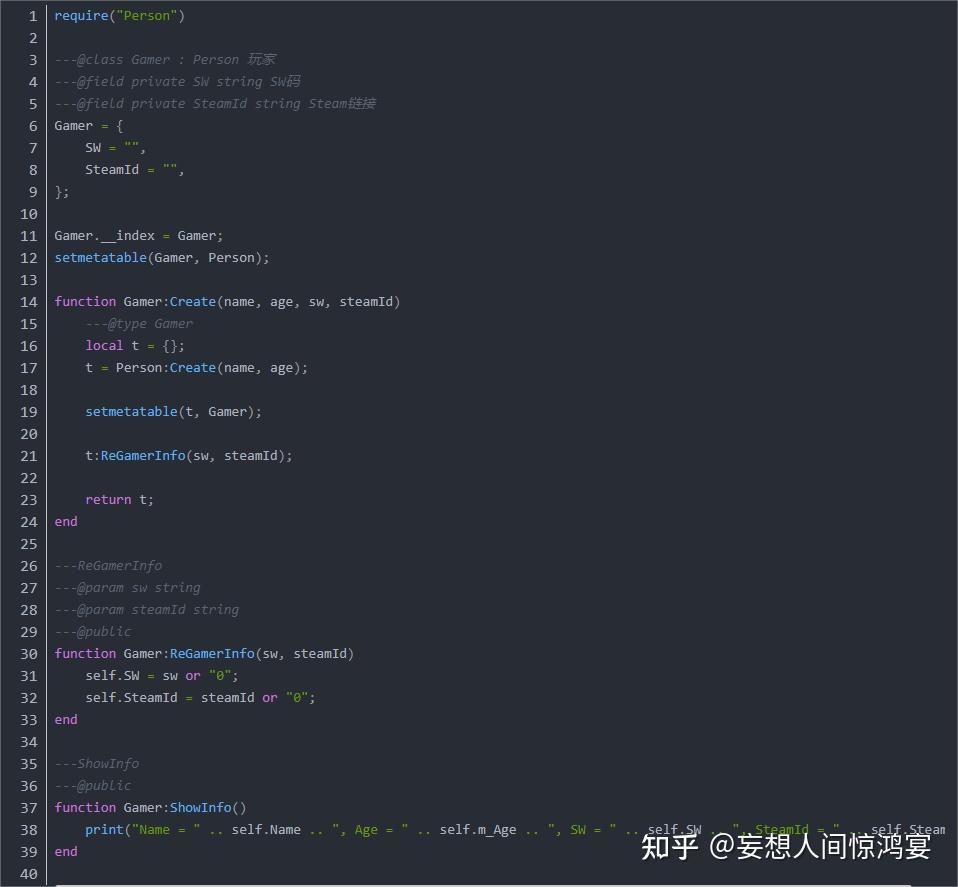This screenshot has width=958, height=887.
Task: Click 'setmetatable(t, Gamer);' call
Action: coord(174,412)
